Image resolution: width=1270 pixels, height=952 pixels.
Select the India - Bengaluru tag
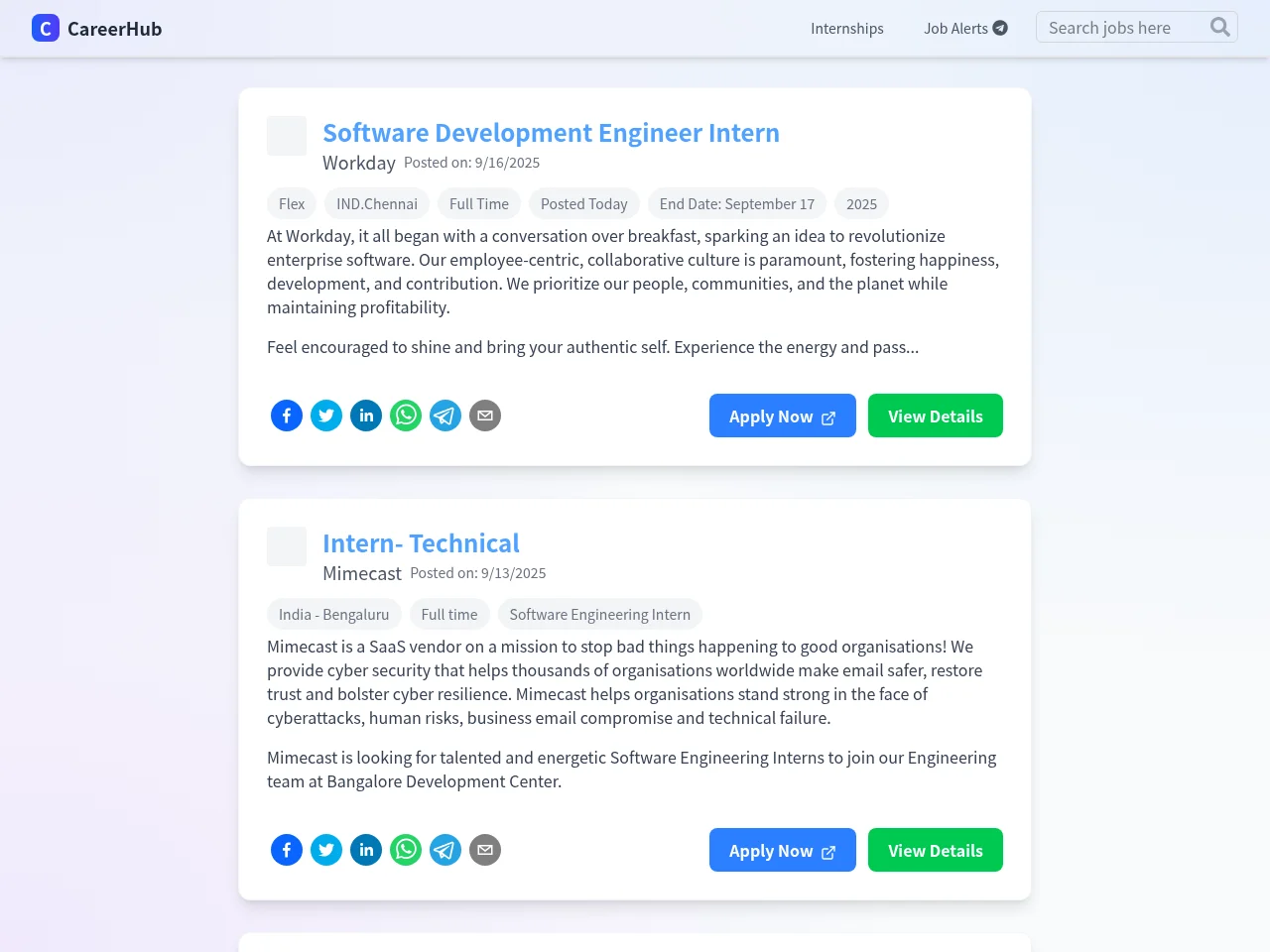point(334,614)
